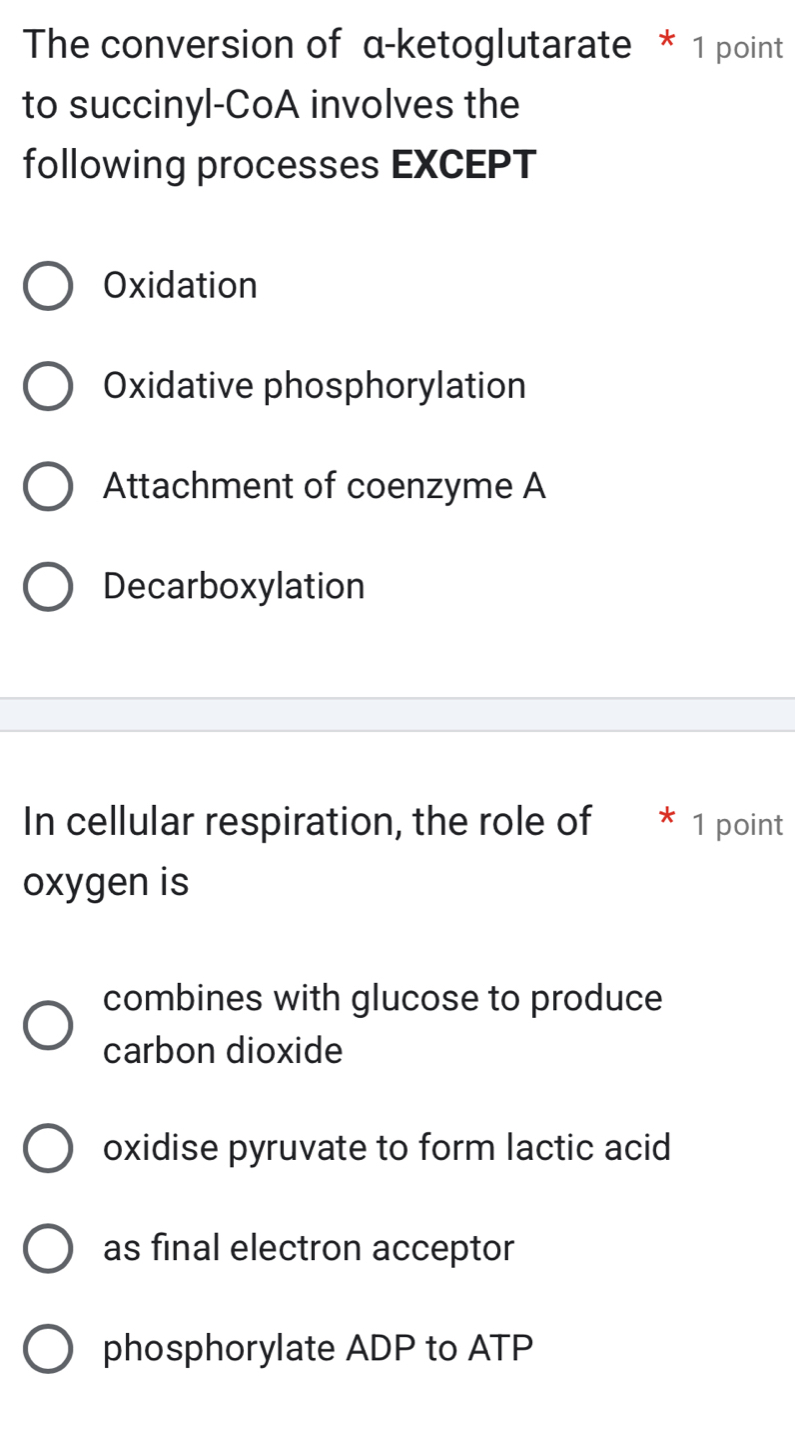795x1433 pixels.
Task: Select the radio circle for oxidise pyruvate
Action: coord(47,1148)
